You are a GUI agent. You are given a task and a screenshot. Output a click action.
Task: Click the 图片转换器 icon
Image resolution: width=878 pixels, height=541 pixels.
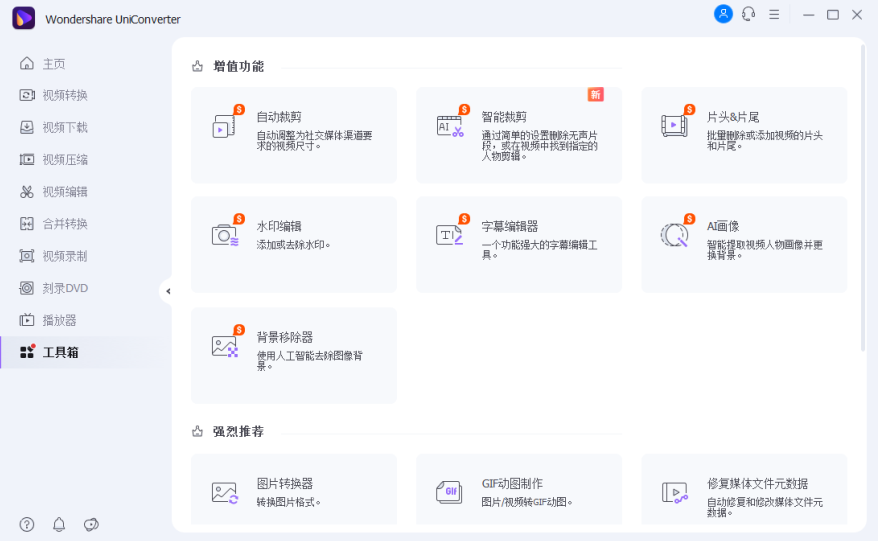pos(225,493)
